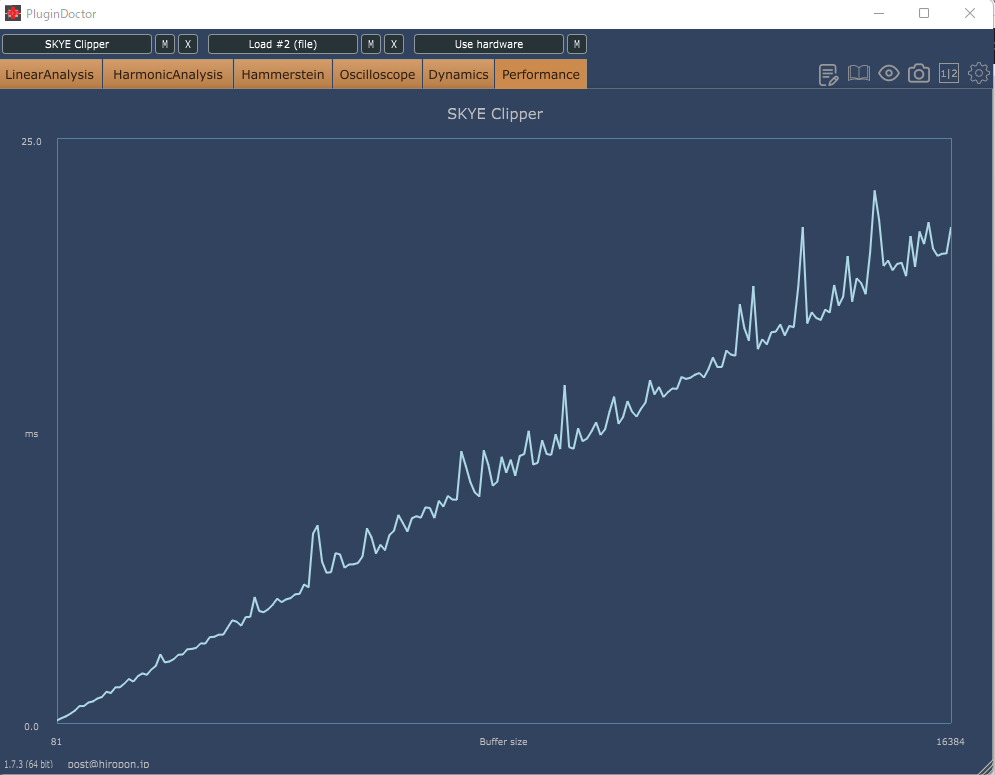Open the Oscilloscope tab

tap(377, 74)
